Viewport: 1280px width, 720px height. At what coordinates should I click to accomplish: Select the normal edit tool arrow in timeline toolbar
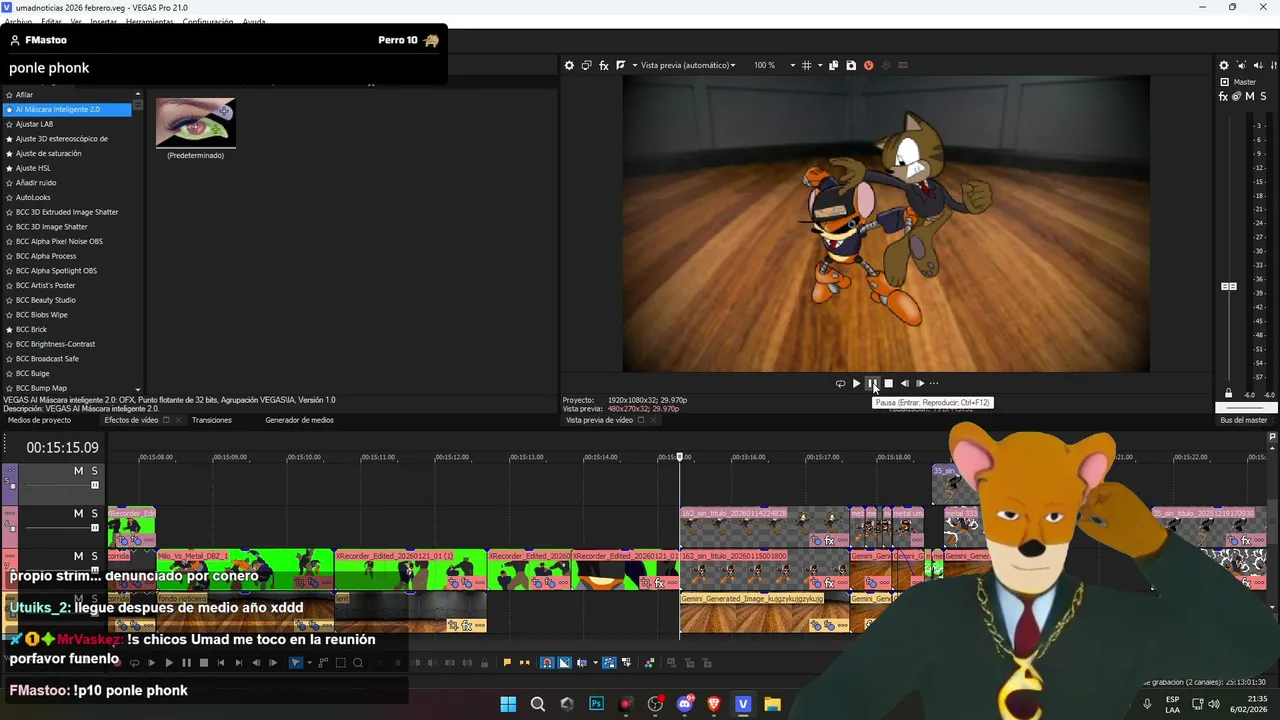coord(295,662)
